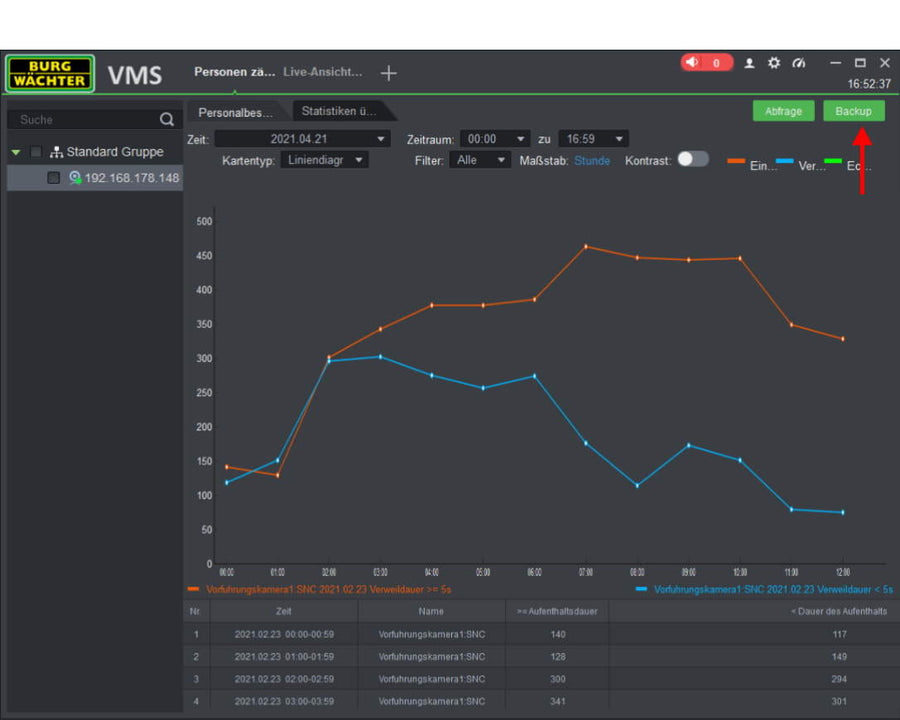Click the orange Ein... legend swatch
Viewport: 900px width, 720px height.
click(x=736, y=160)
